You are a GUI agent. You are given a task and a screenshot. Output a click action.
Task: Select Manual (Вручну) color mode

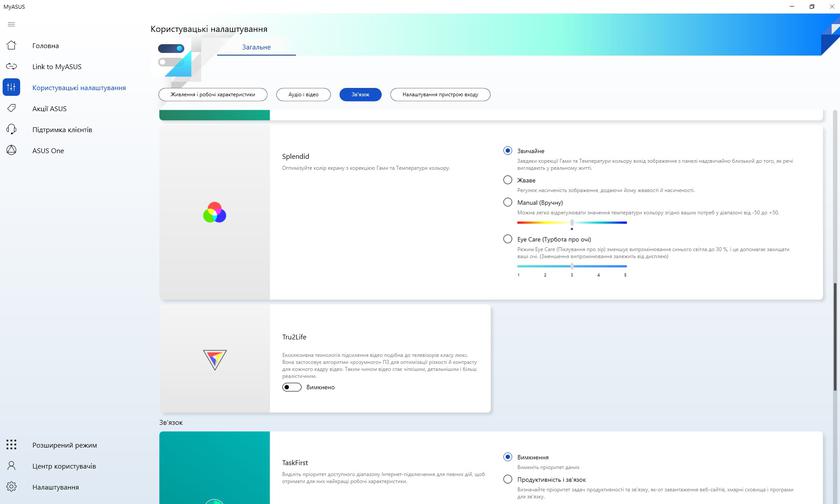(508, 202)
